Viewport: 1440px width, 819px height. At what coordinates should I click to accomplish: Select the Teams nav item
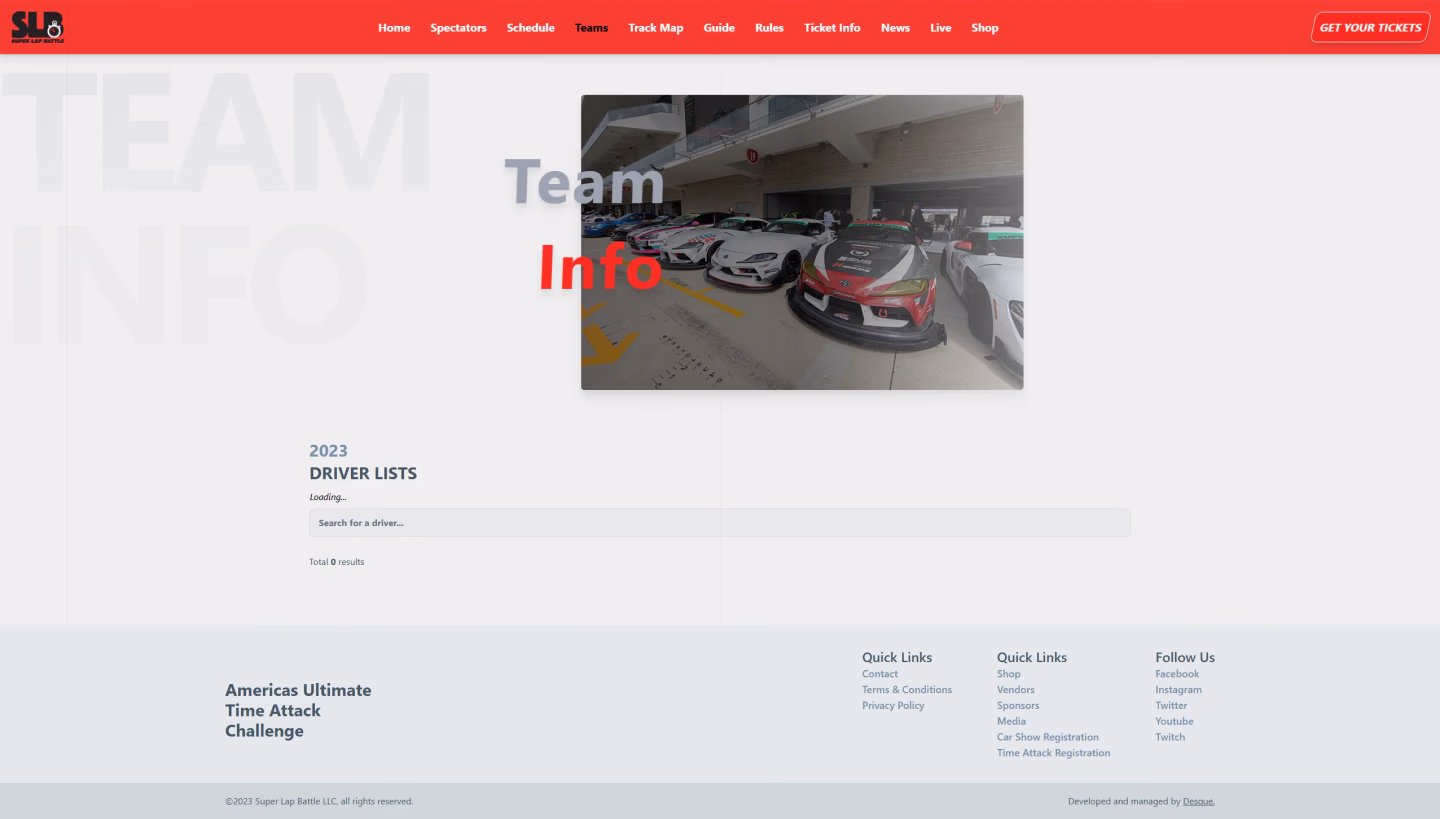[x=591, y=28]
